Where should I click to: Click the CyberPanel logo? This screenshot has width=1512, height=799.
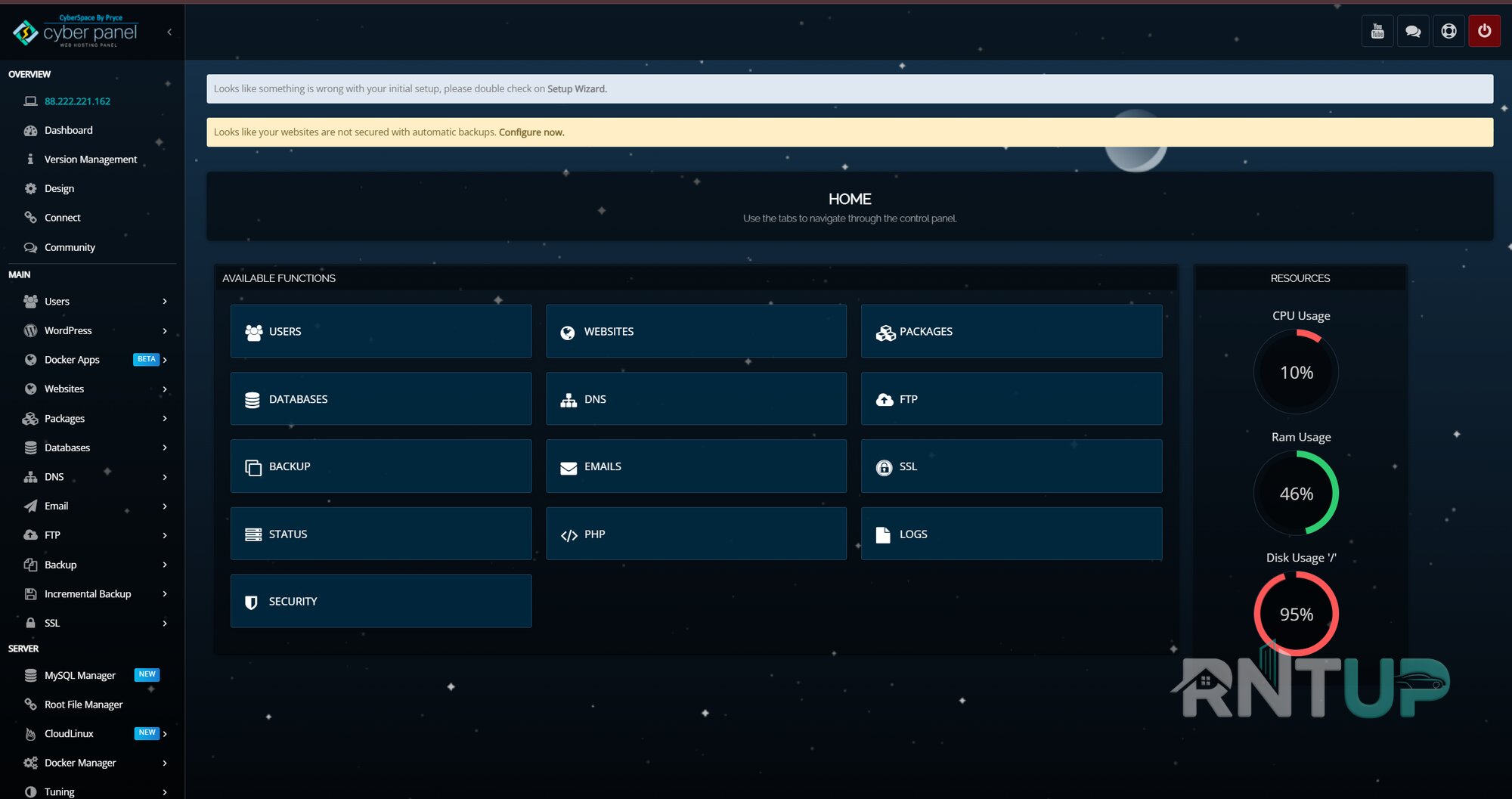(76, 31)
